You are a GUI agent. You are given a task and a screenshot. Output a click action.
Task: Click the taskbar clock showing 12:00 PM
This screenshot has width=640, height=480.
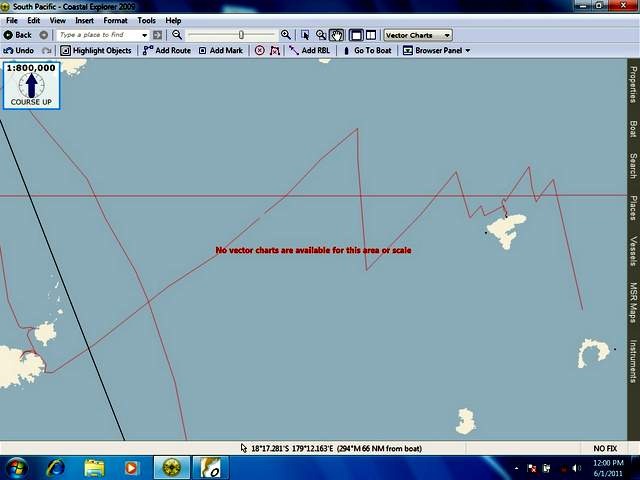[x=608, y=468]
